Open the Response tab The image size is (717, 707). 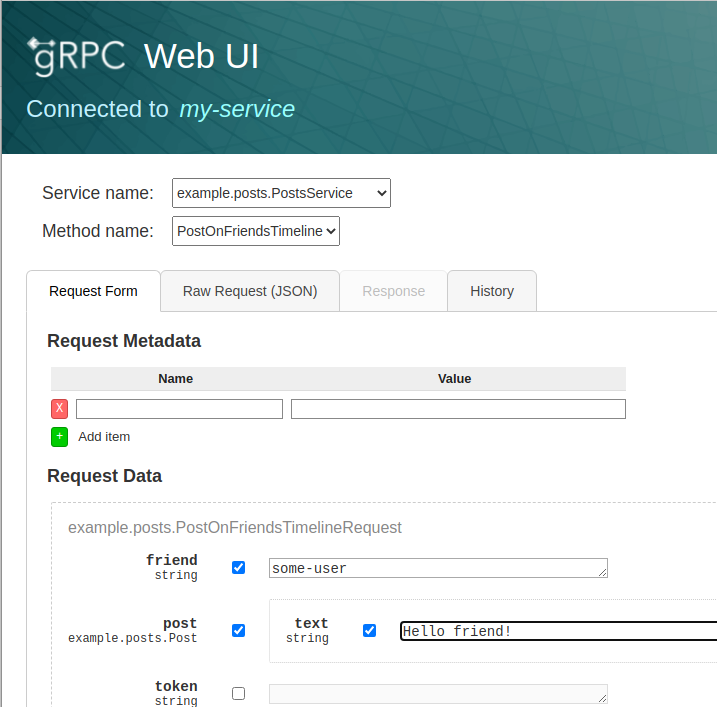[x=393, y=291]
